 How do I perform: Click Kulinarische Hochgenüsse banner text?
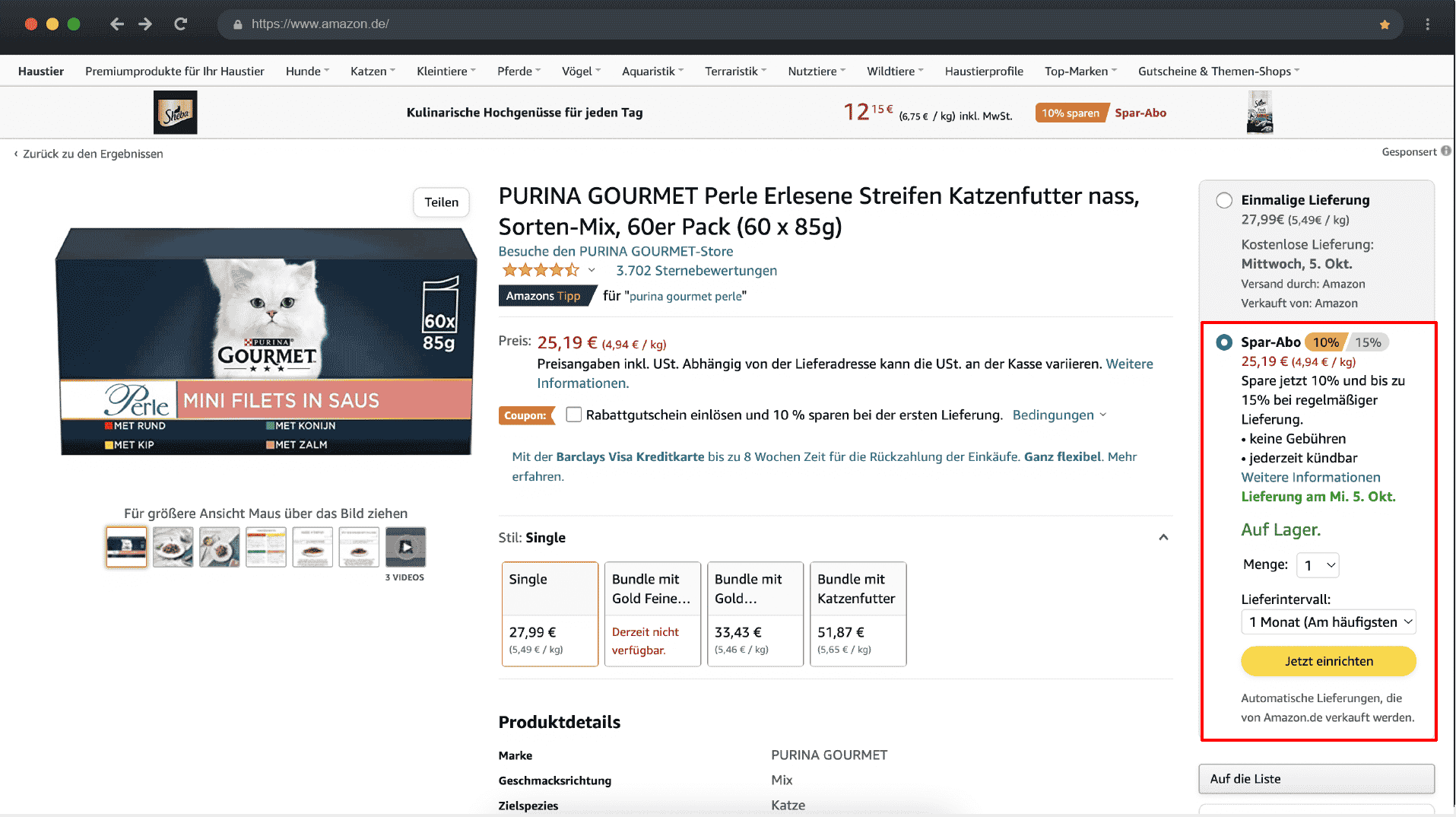point(525,113)
